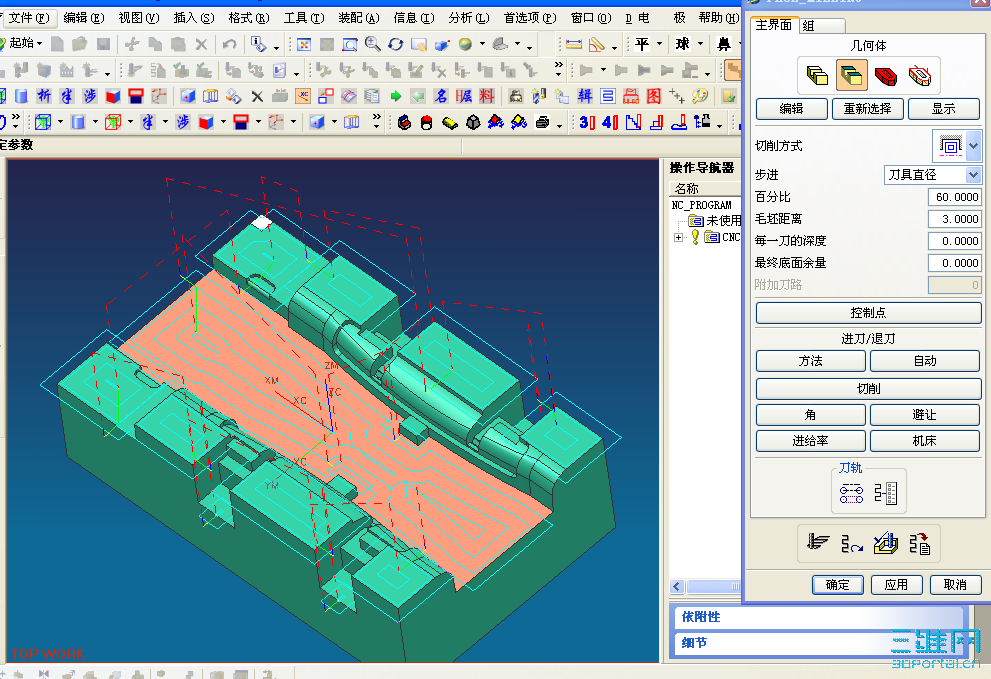This screenshot has width=991, height=679.
Task: Click the green right arrow icon
Action: pyautogui.click(x=396, y=96)
